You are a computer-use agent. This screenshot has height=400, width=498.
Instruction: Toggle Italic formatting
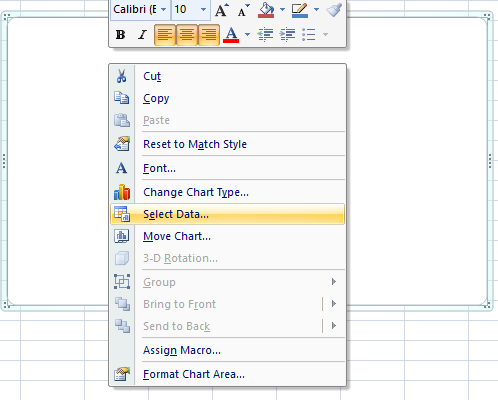[x=143, y=34]
